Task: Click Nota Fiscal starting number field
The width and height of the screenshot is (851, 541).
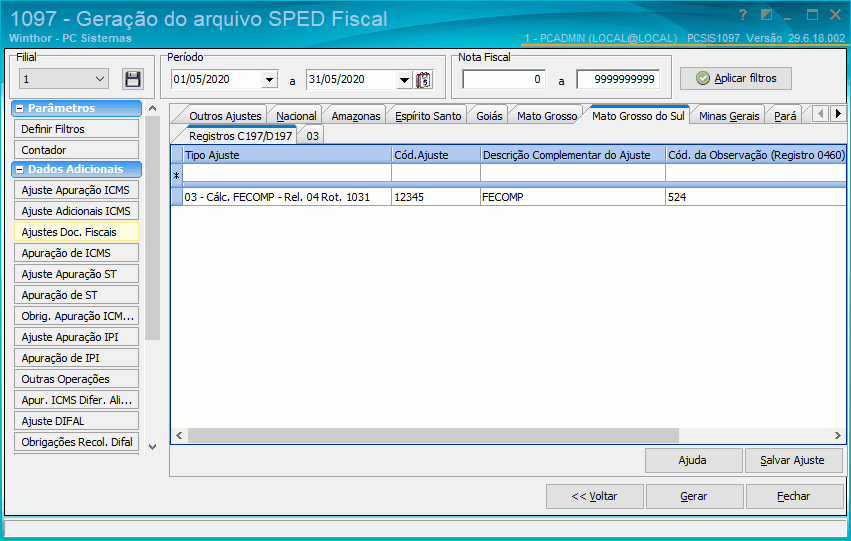Action: point(504,79)
